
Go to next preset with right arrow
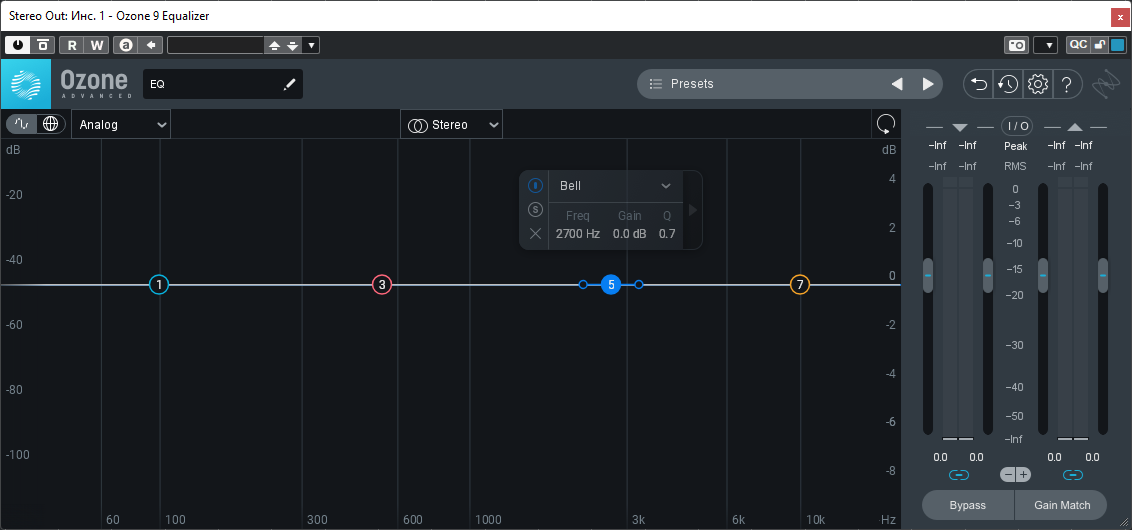928,84
